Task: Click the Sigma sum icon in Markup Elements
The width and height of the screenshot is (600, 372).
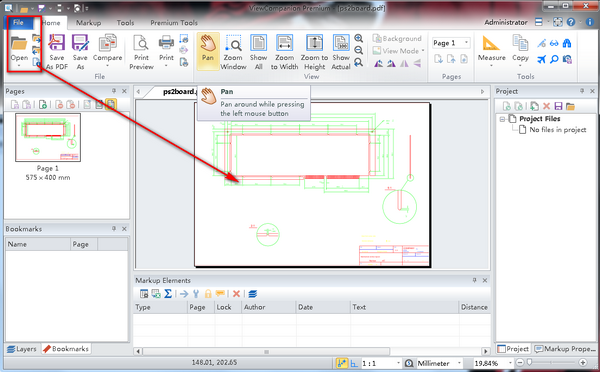Action: point(168,294)
